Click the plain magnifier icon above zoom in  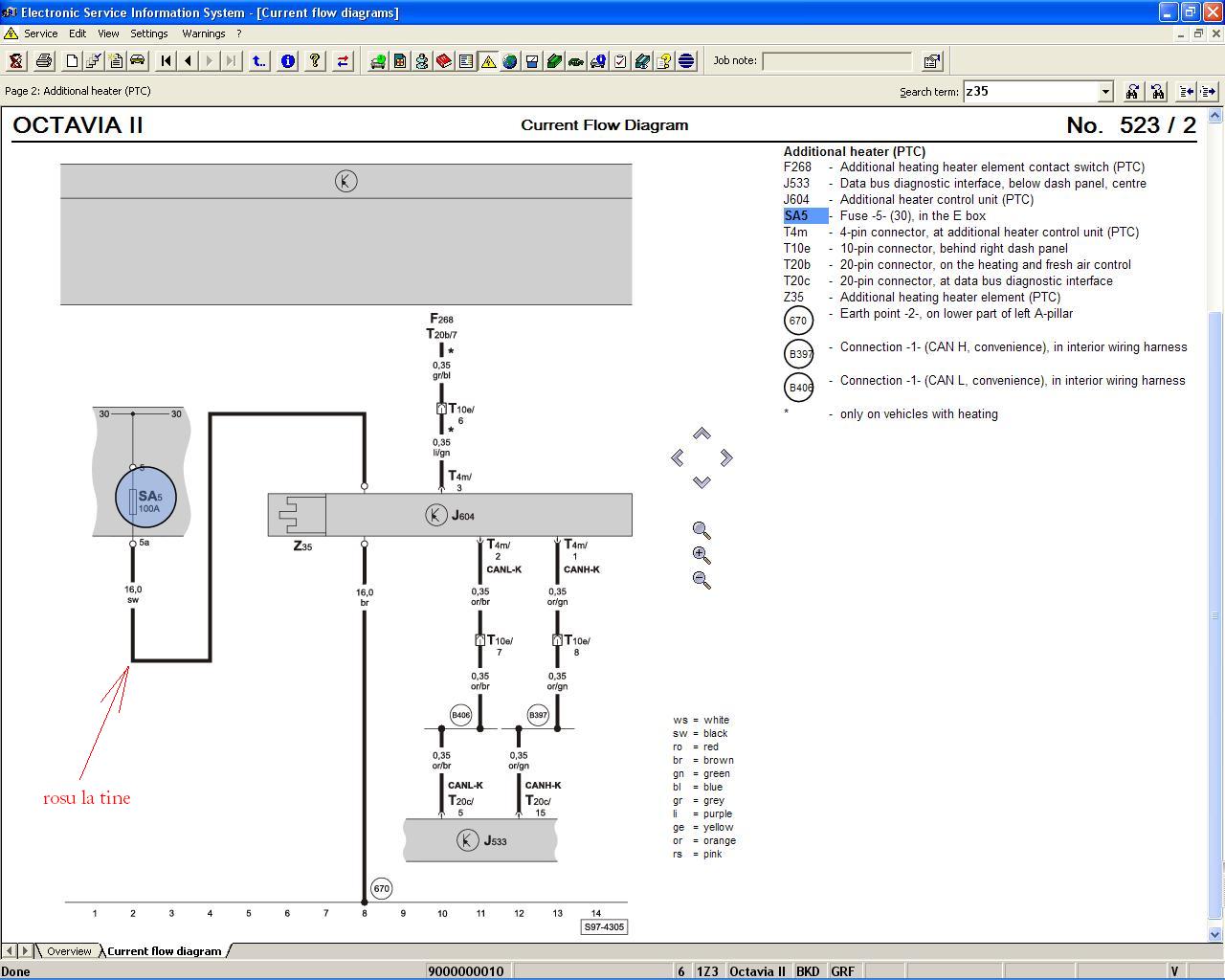[702, 530]
